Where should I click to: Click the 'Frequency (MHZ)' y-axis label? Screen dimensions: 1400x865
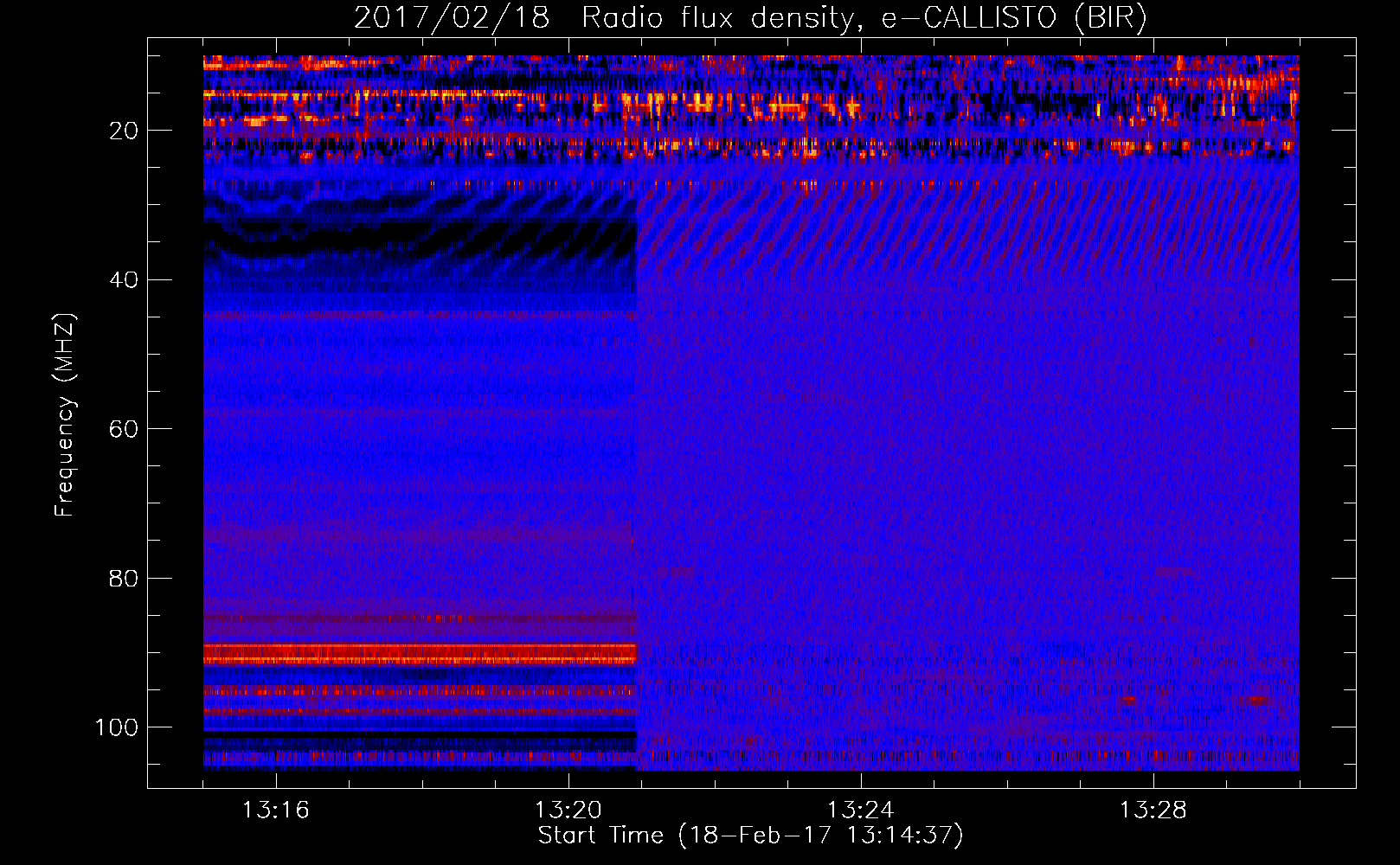coord(65,415)
